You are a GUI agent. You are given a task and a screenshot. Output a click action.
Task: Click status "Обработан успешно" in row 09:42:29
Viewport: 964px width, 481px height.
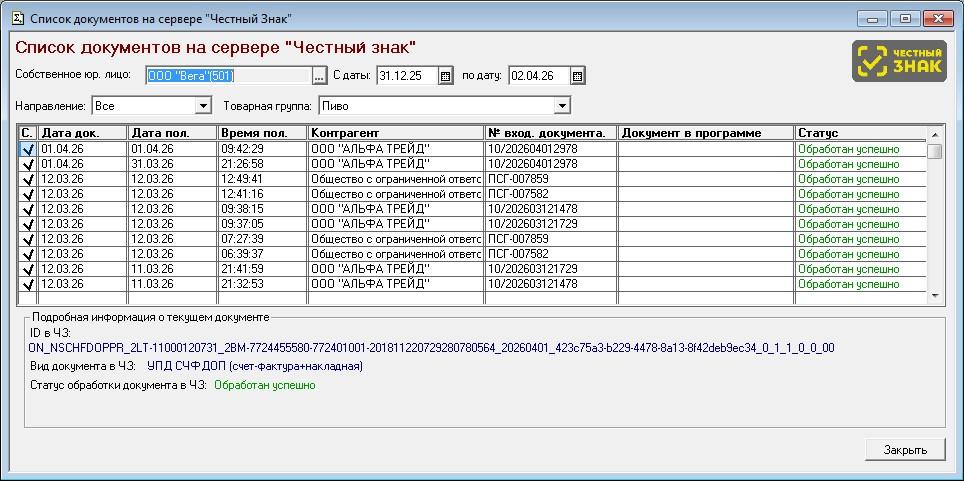pyautogui.click(x=861, y=149)
